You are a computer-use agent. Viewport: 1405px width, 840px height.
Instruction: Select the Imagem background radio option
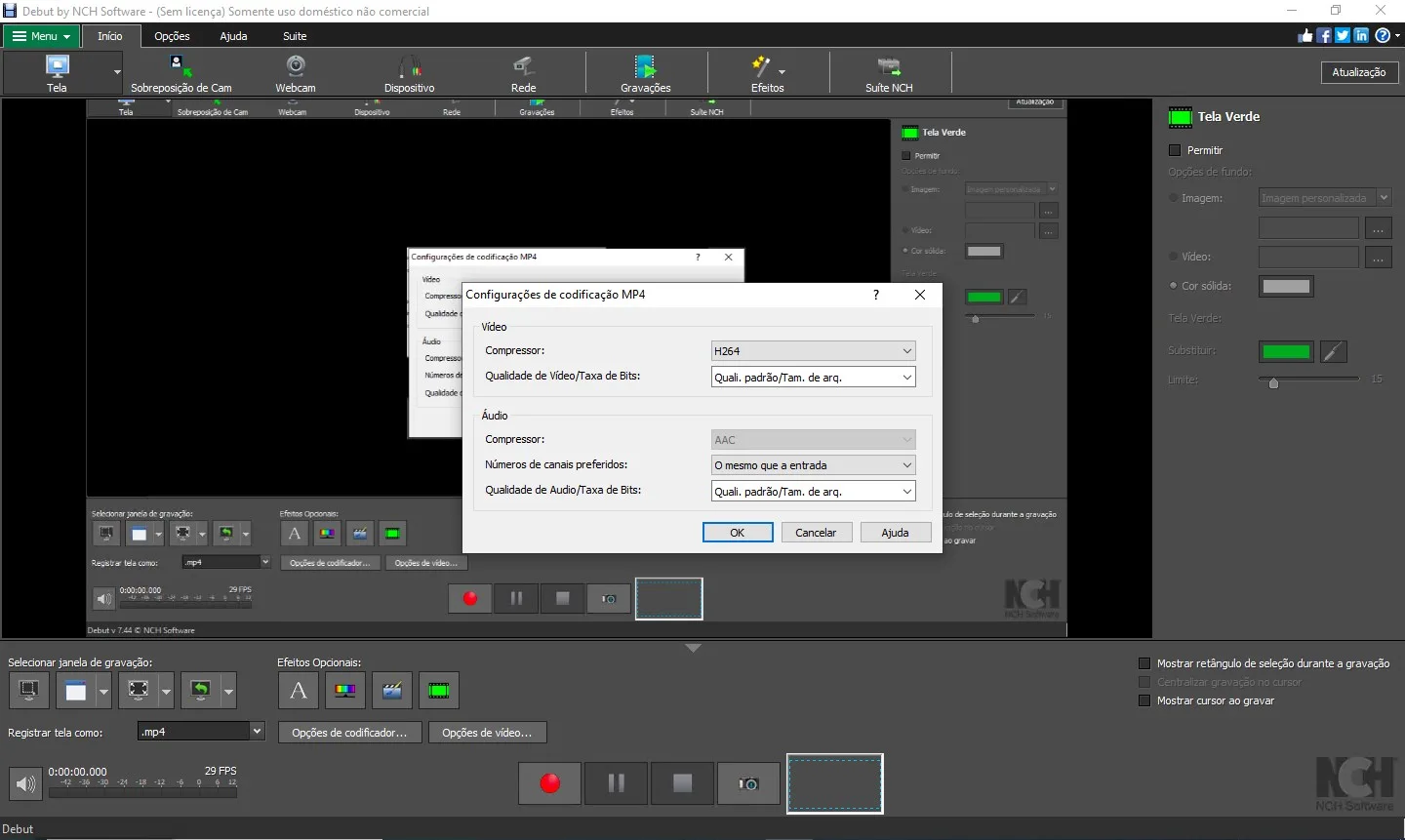pyautogui.click(x=1174, y=198)
